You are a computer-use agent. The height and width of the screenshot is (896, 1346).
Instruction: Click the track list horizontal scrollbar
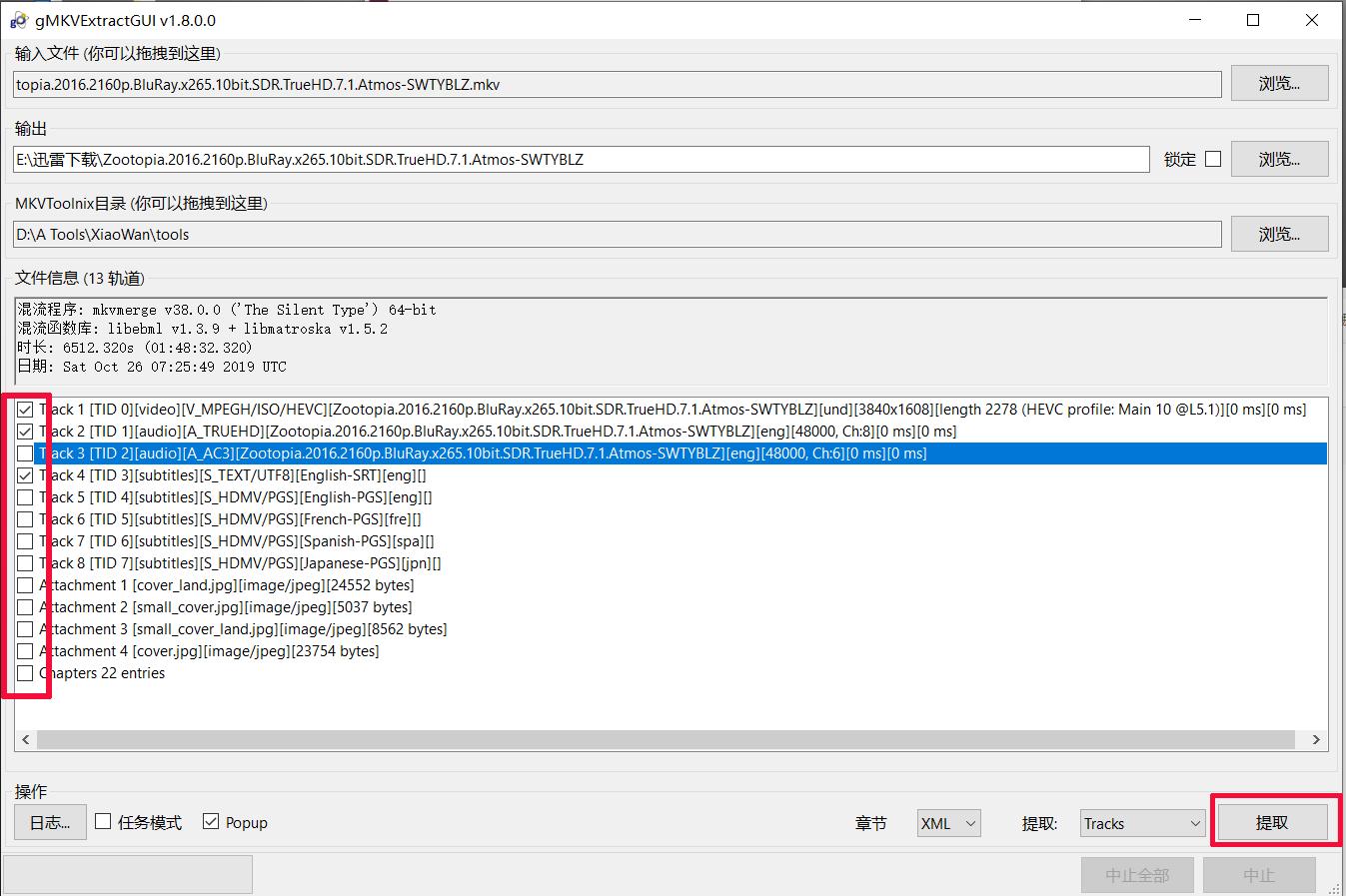coord(667,740)
